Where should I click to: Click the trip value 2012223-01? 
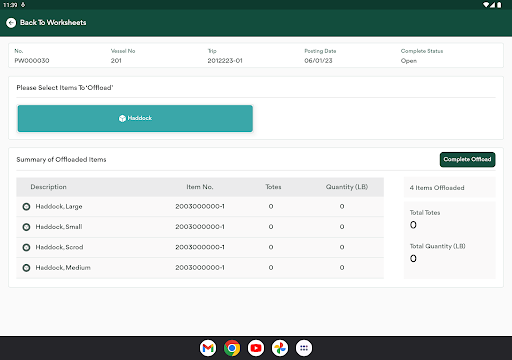coord(225,61)
